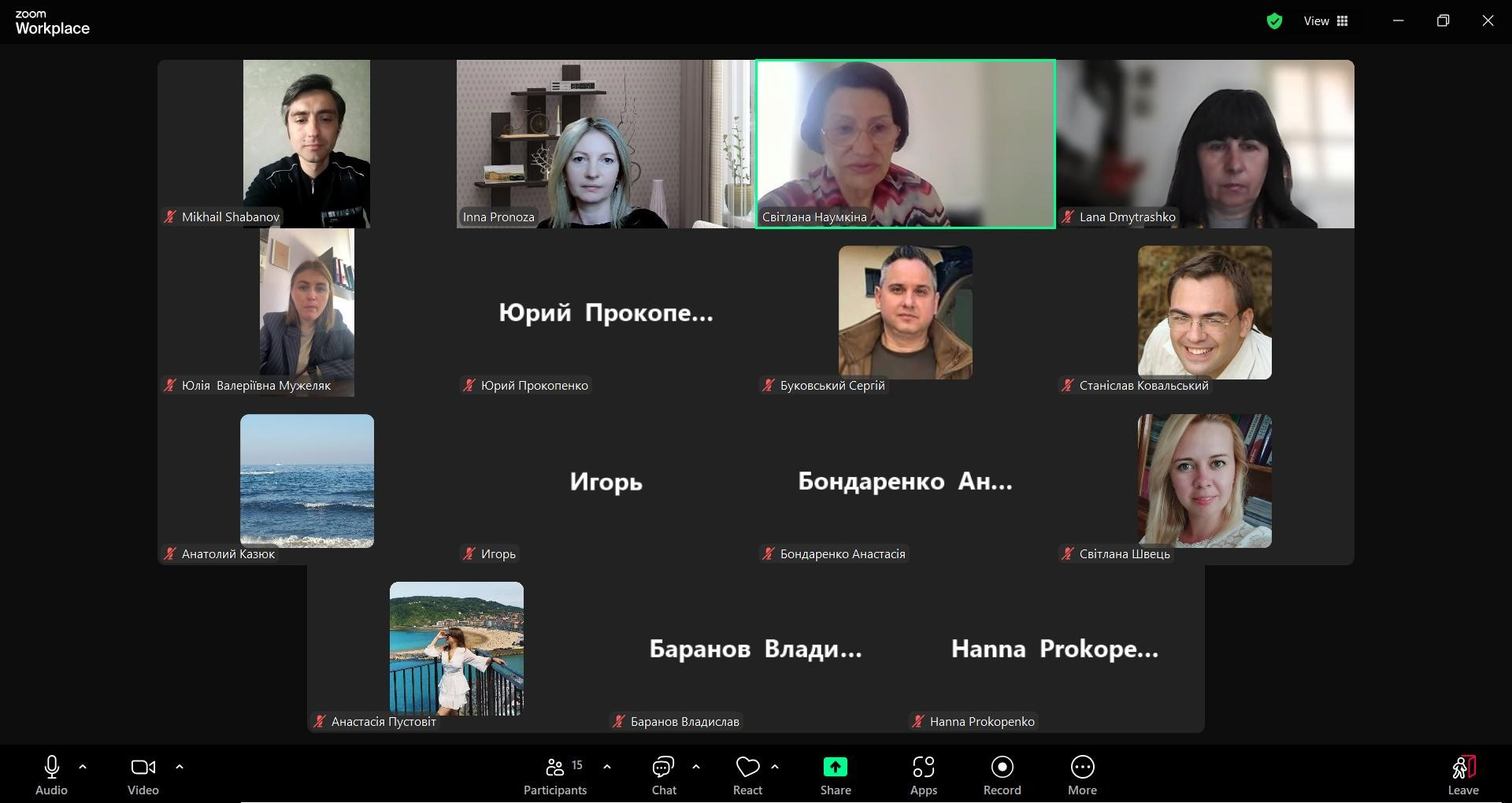Select Юлія Валеріївна Мужеляк video tile
Image resolution: width=1512 pixels, height=803 pixels.
[307, 313]
